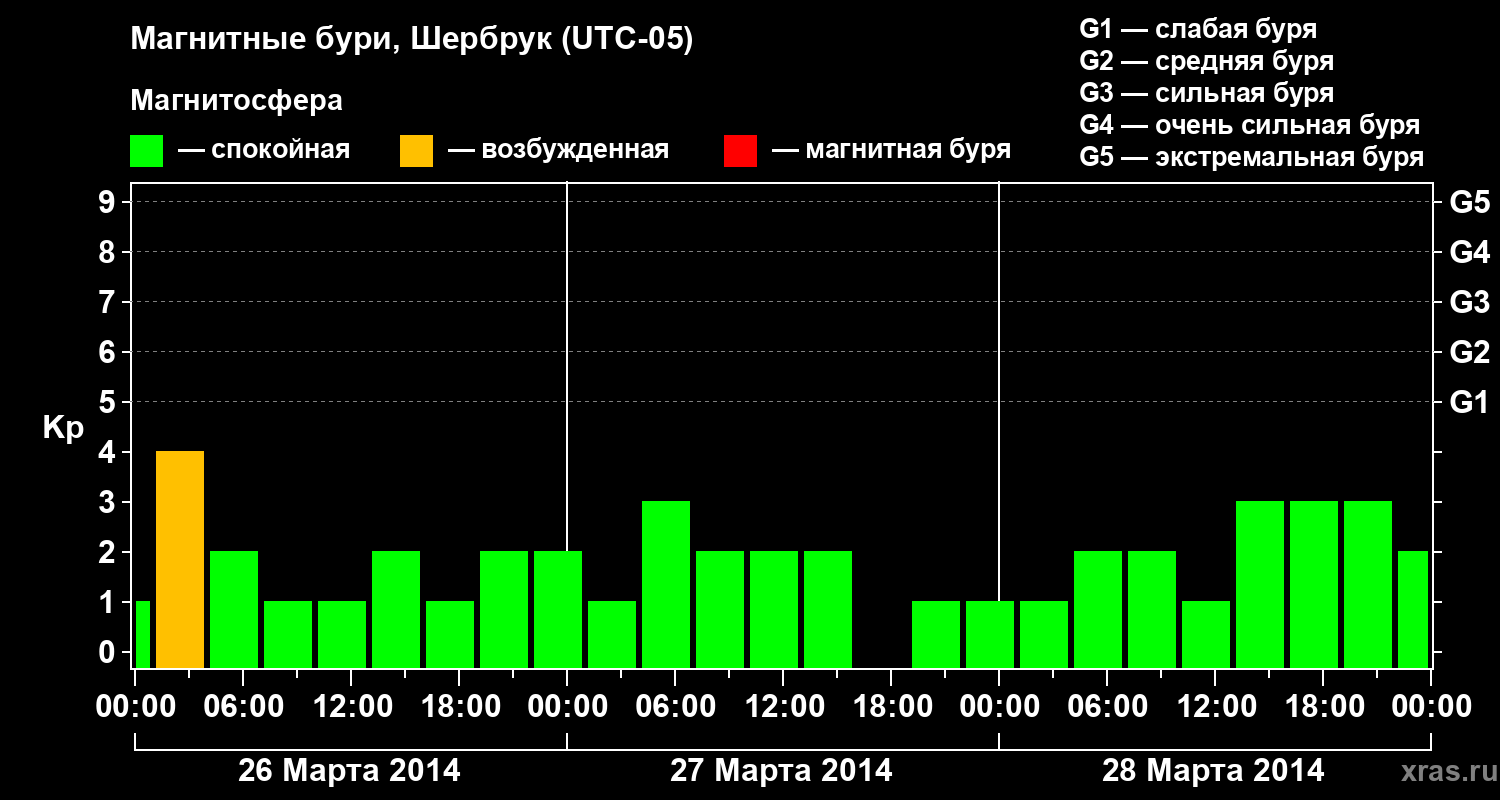Click the Kp 3 bar on 27 Марта
1500x800 pixels.
666,584
